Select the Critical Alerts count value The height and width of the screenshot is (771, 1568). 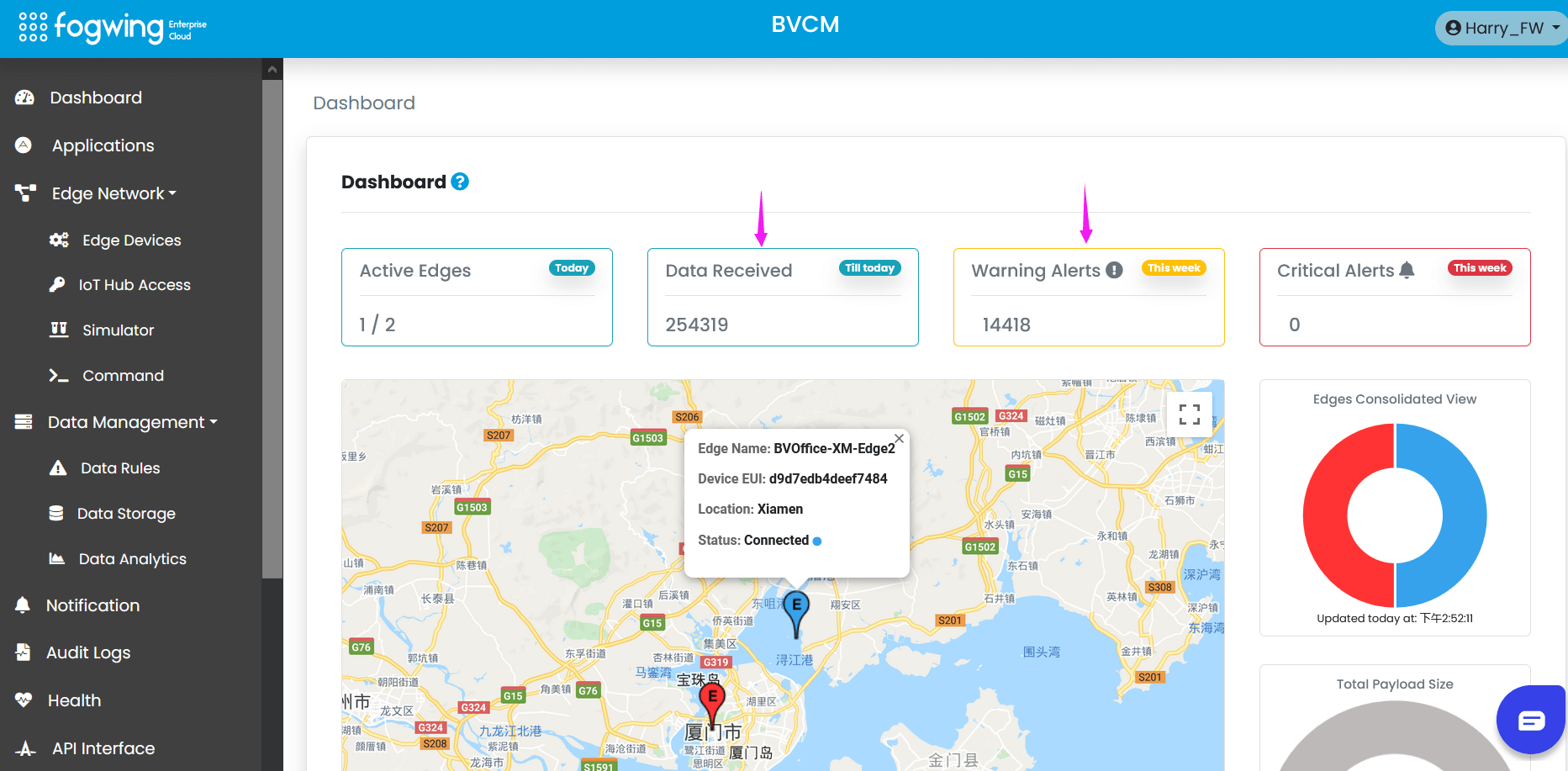click(1295, 325)
